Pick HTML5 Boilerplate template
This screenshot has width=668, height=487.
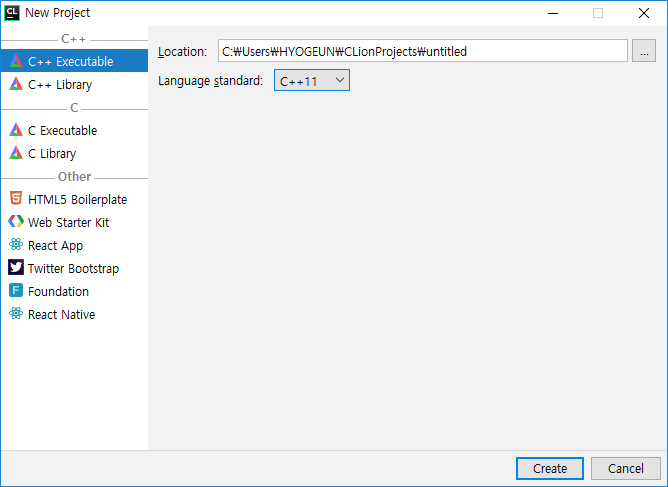click(x=75, y=199)
